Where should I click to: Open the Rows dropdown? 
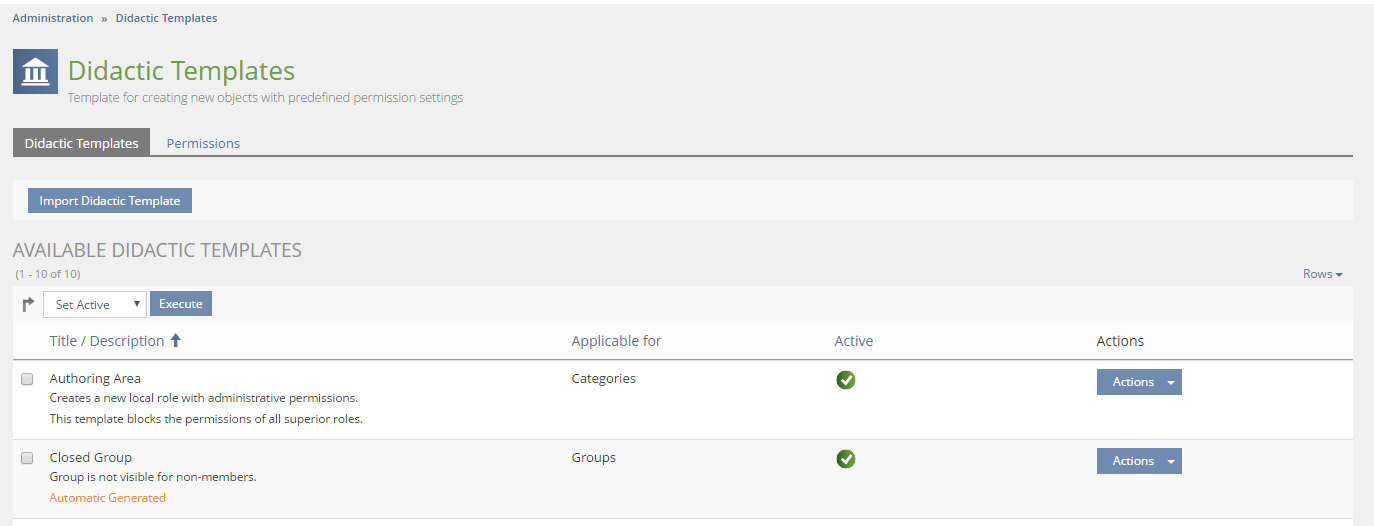point(1322,274)
